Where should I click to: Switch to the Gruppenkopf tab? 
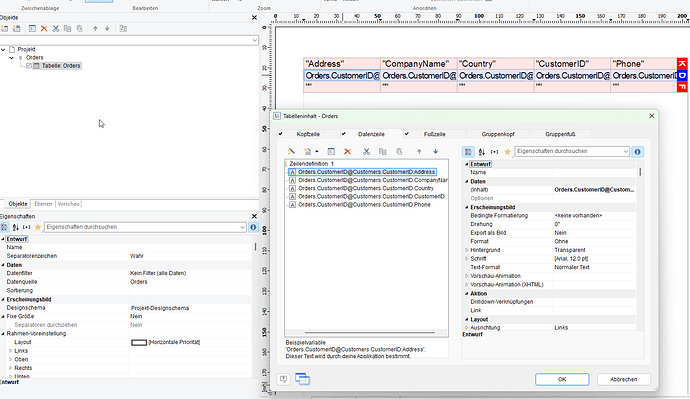pos(498,134)
